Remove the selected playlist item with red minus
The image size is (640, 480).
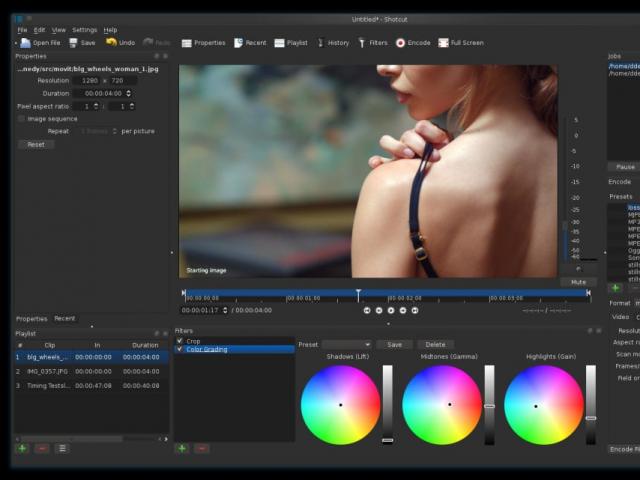coord(42,448)
